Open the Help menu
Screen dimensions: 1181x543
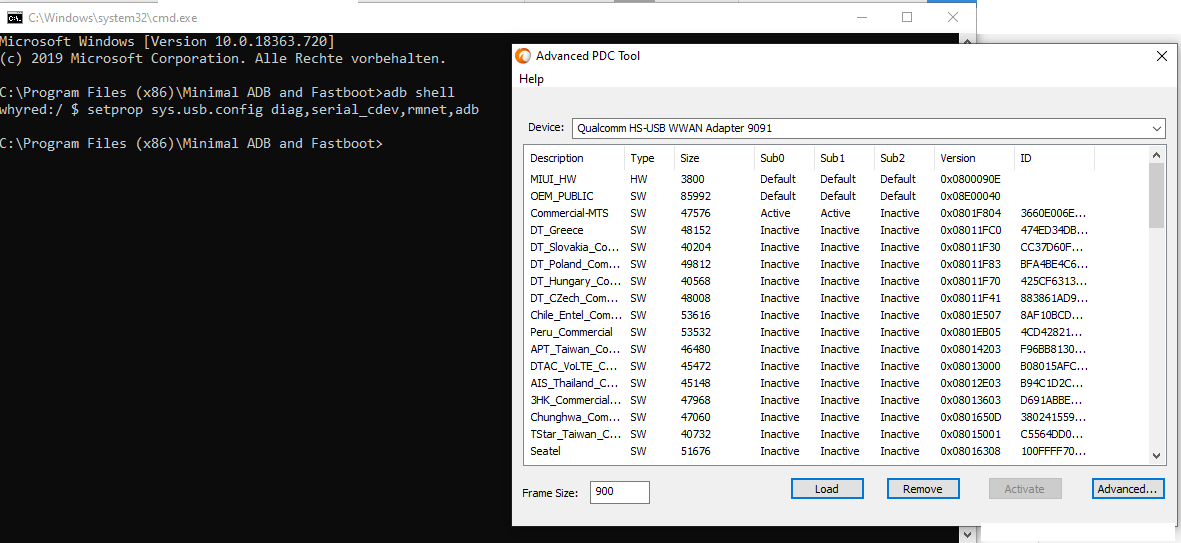click(x=531, y=79)
